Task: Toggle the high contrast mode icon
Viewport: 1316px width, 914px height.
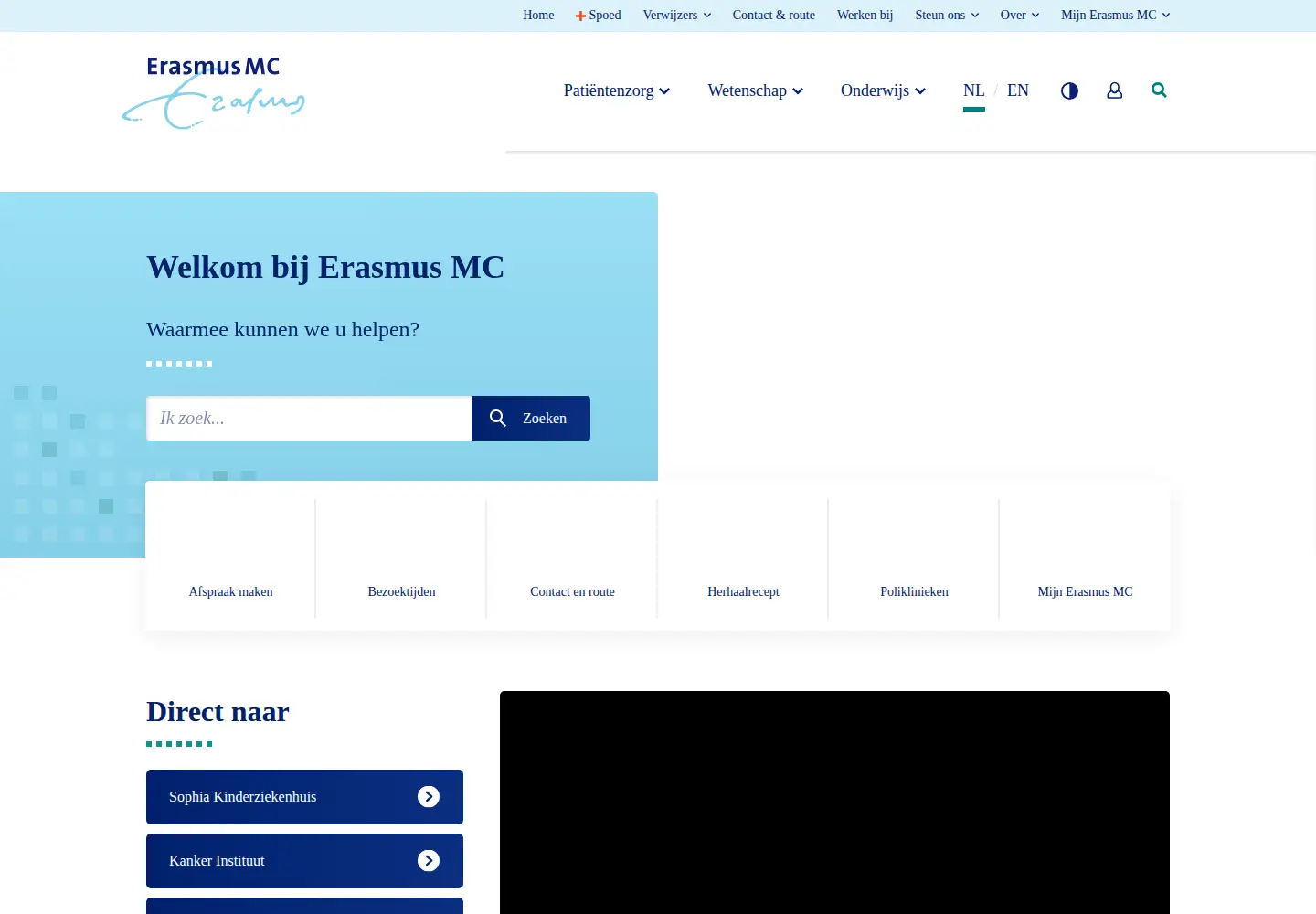Action: [x=1069, y=90]
